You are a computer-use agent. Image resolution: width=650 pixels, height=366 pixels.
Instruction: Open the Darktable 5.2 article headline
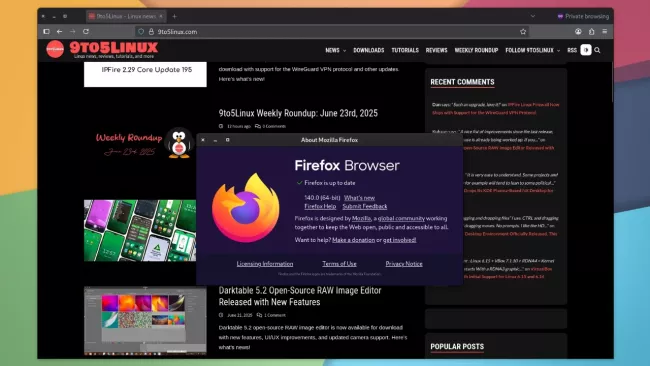tap(300, 296)
